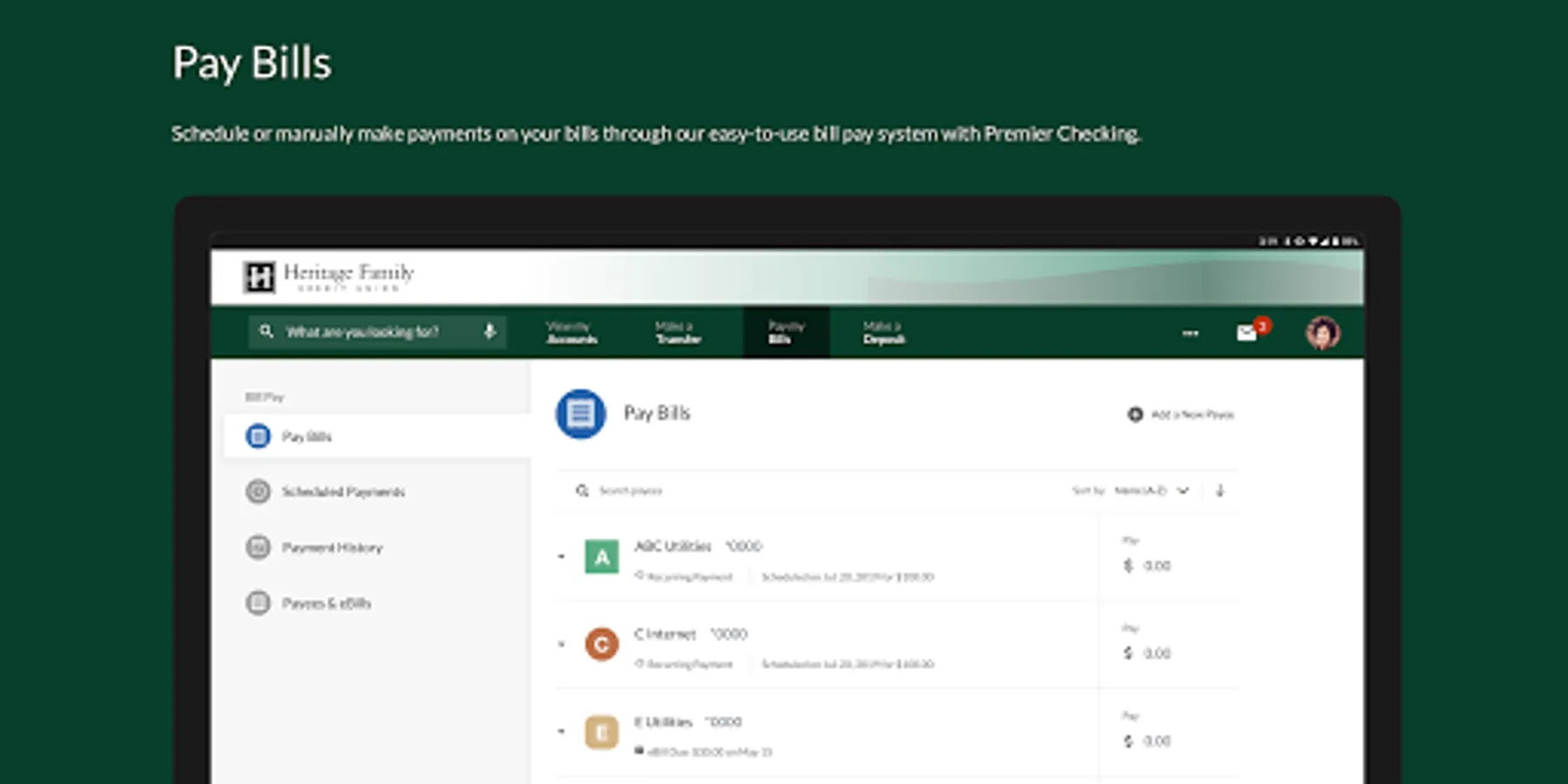This screenshot has width=1568, height=784.
Task: Click the Bill Pay sidebar section label
Action: [264, 397]
